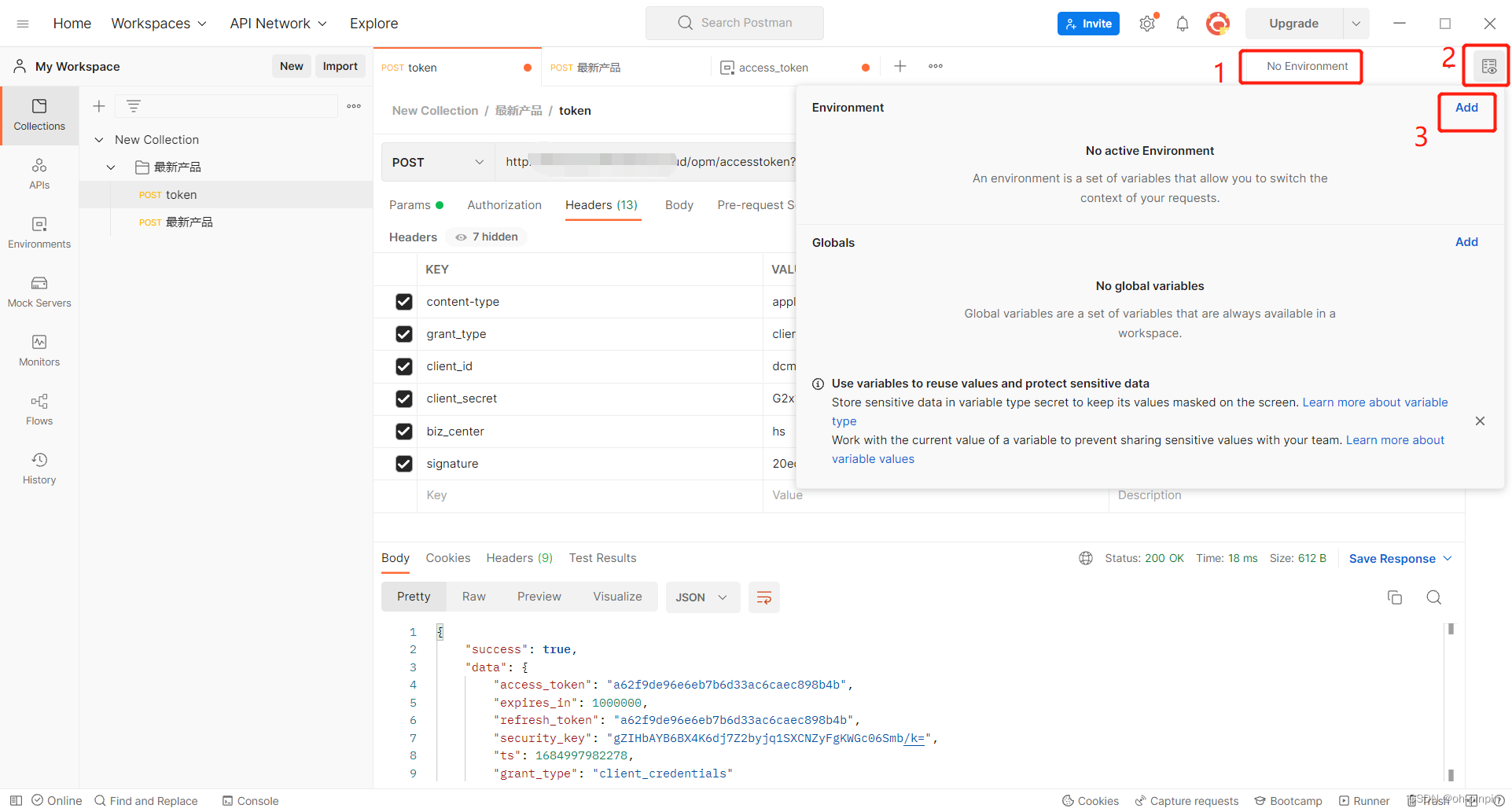Change the POST method dropdown

point(438,162)
